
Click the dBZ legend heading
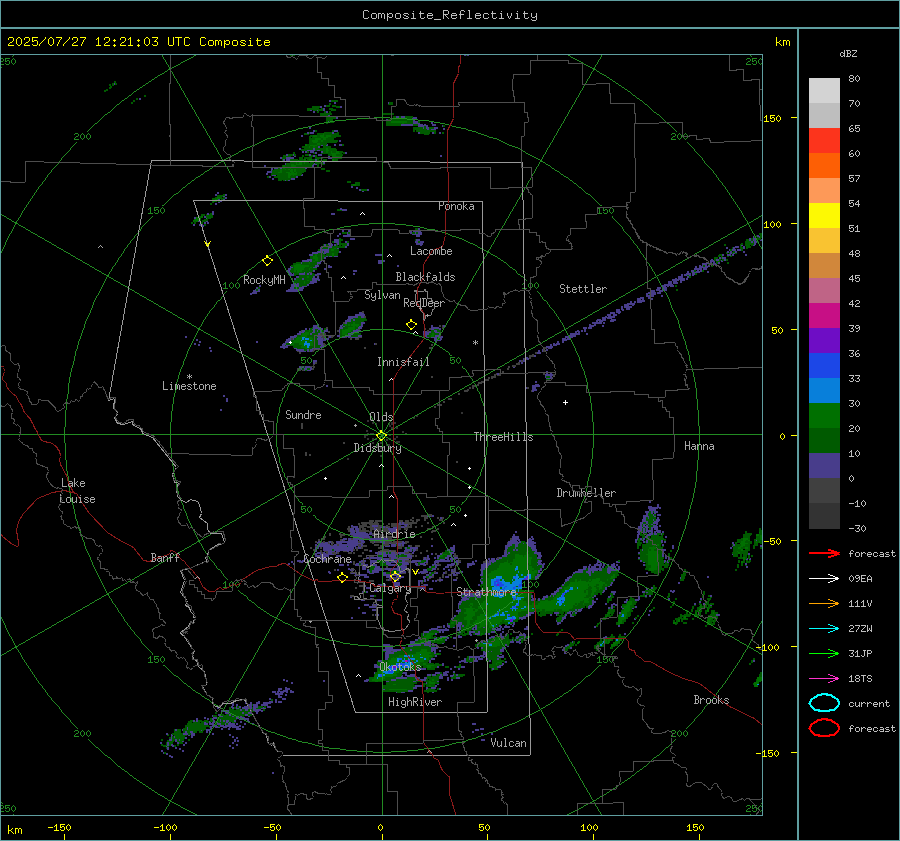pyautogui.click(x=848, y=53)
